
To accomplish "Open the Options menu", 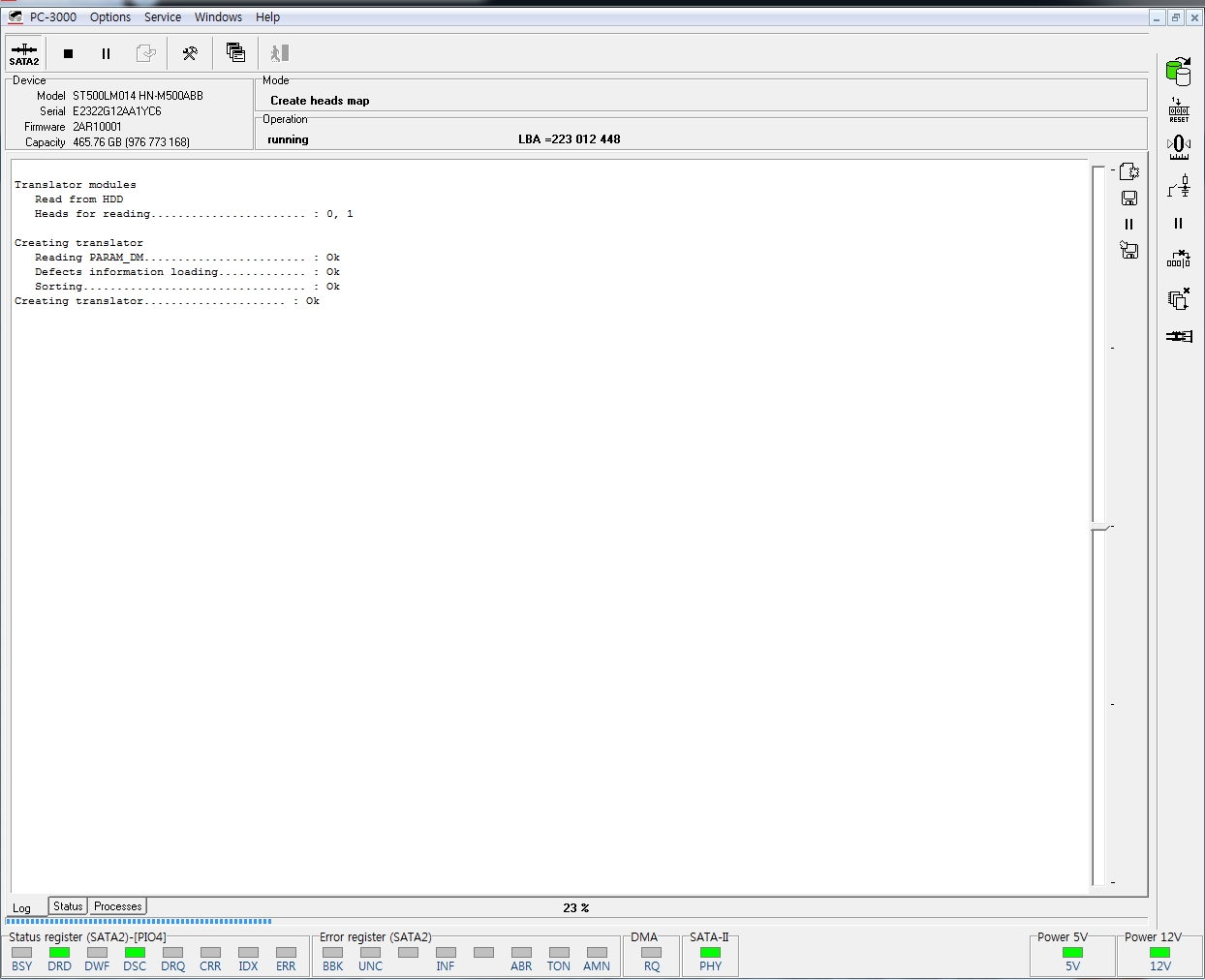I will 110,17.
